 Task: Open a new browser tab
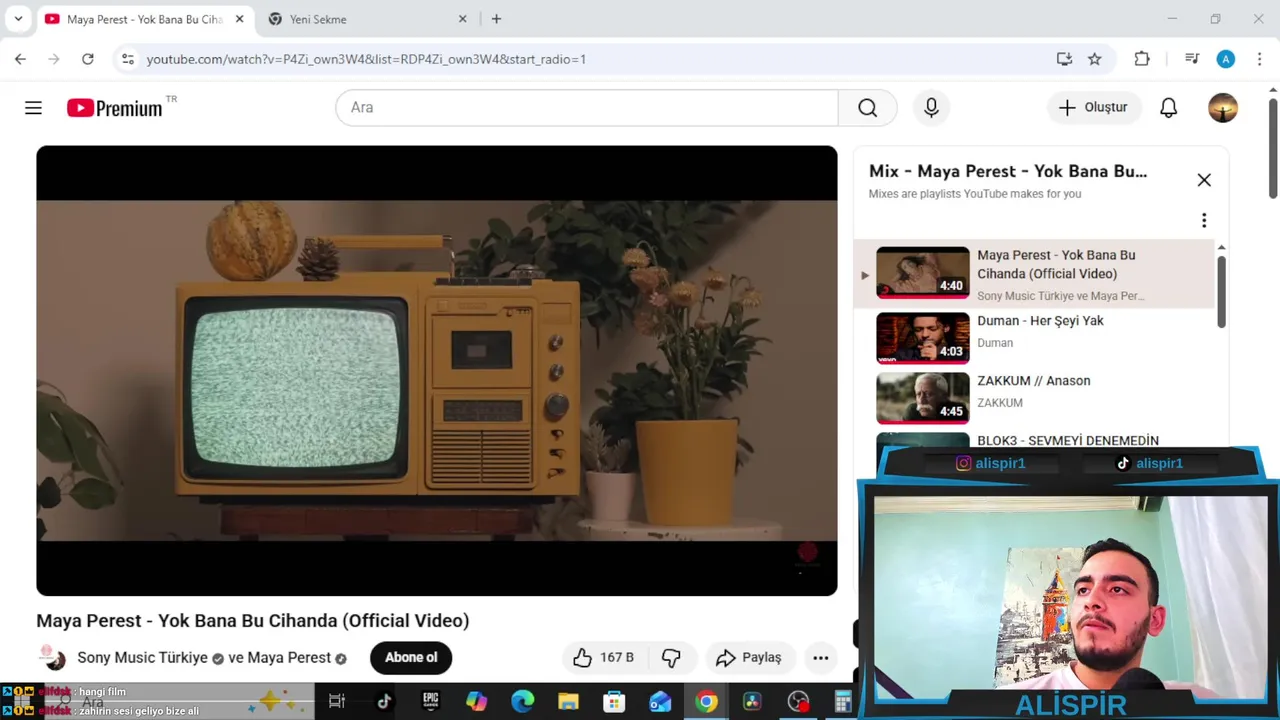click(x=496, y=19)
